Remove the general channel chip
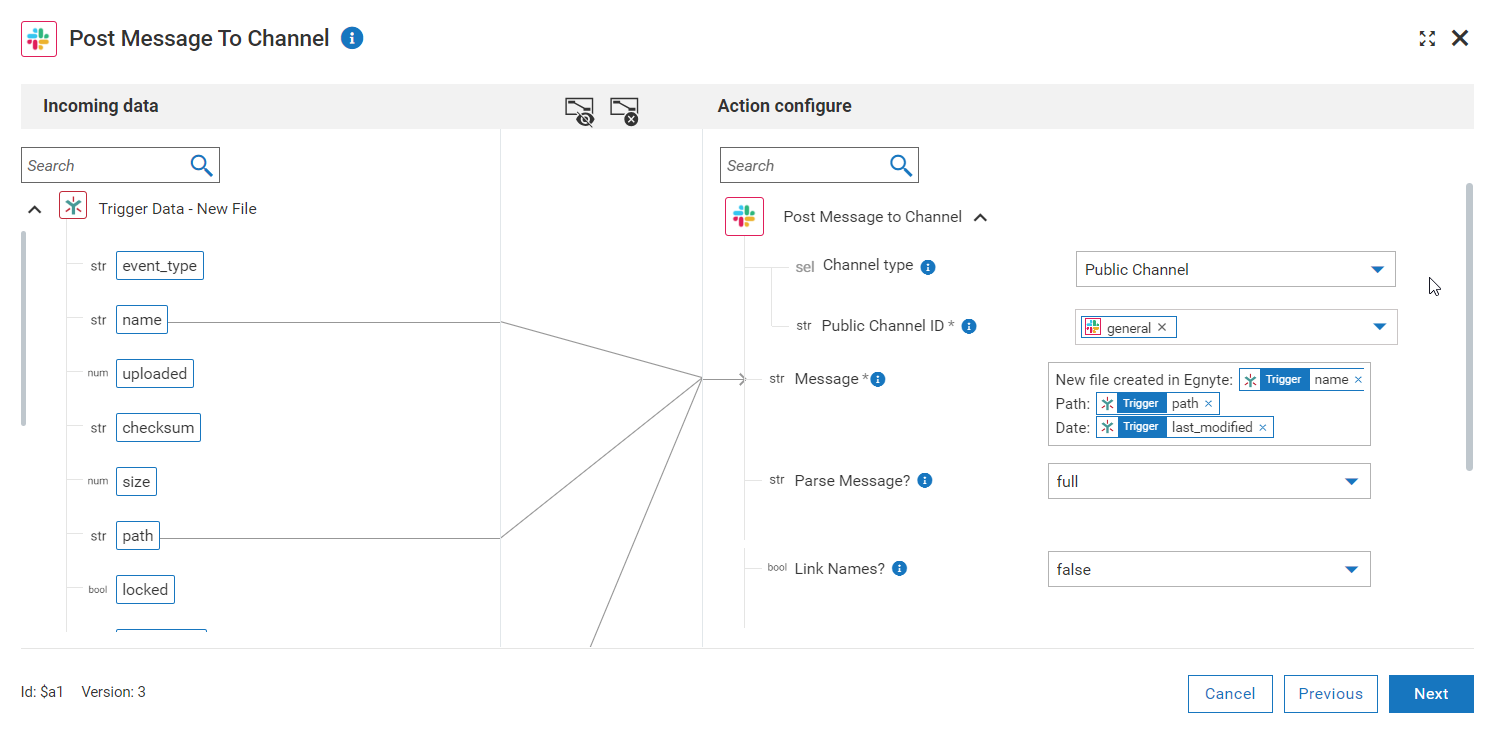This screenshot has height=733, width=1499. pos(1162,327)
